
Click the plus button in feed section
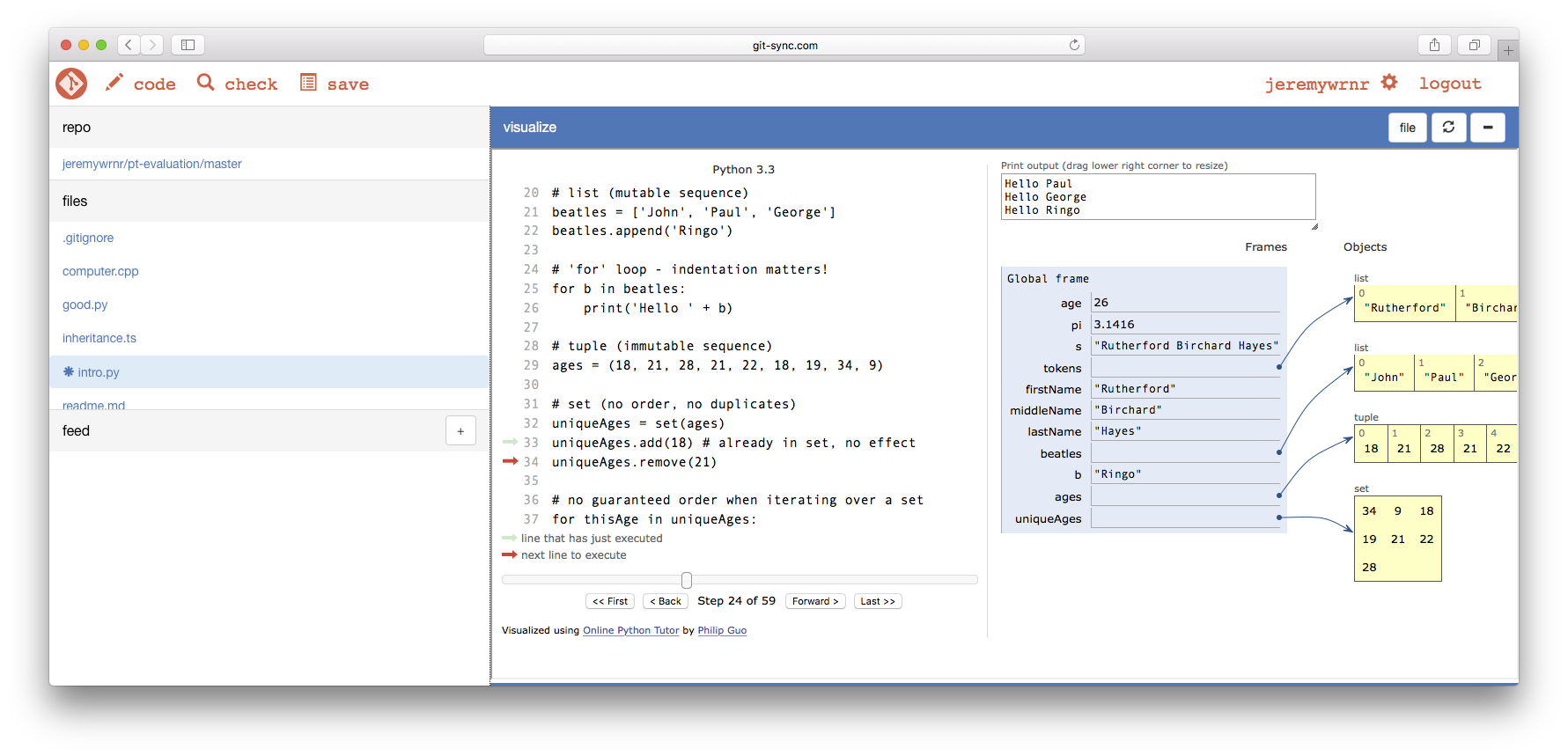click(x=460, y=430)
